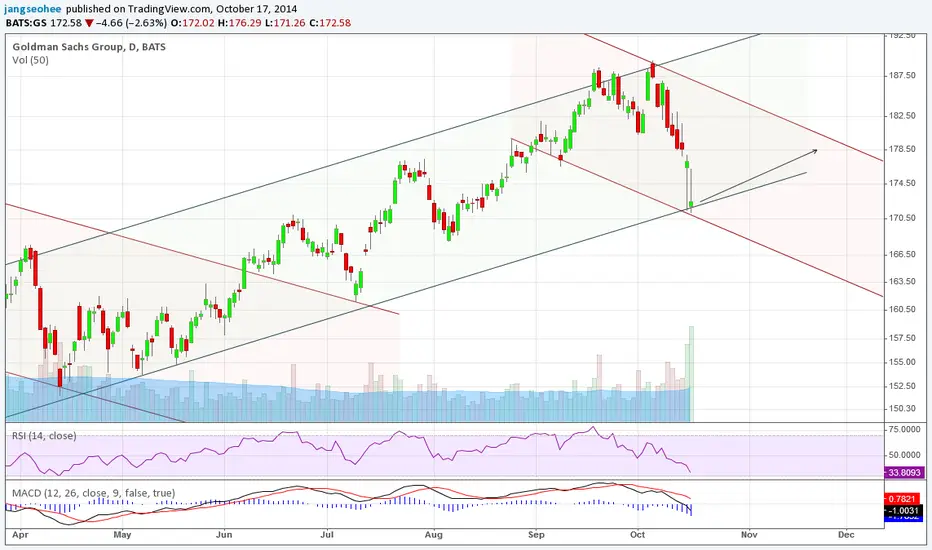Viewport: 932px width, 550px height.
Task: Click the Jul label on time axis
Action: 327,535
